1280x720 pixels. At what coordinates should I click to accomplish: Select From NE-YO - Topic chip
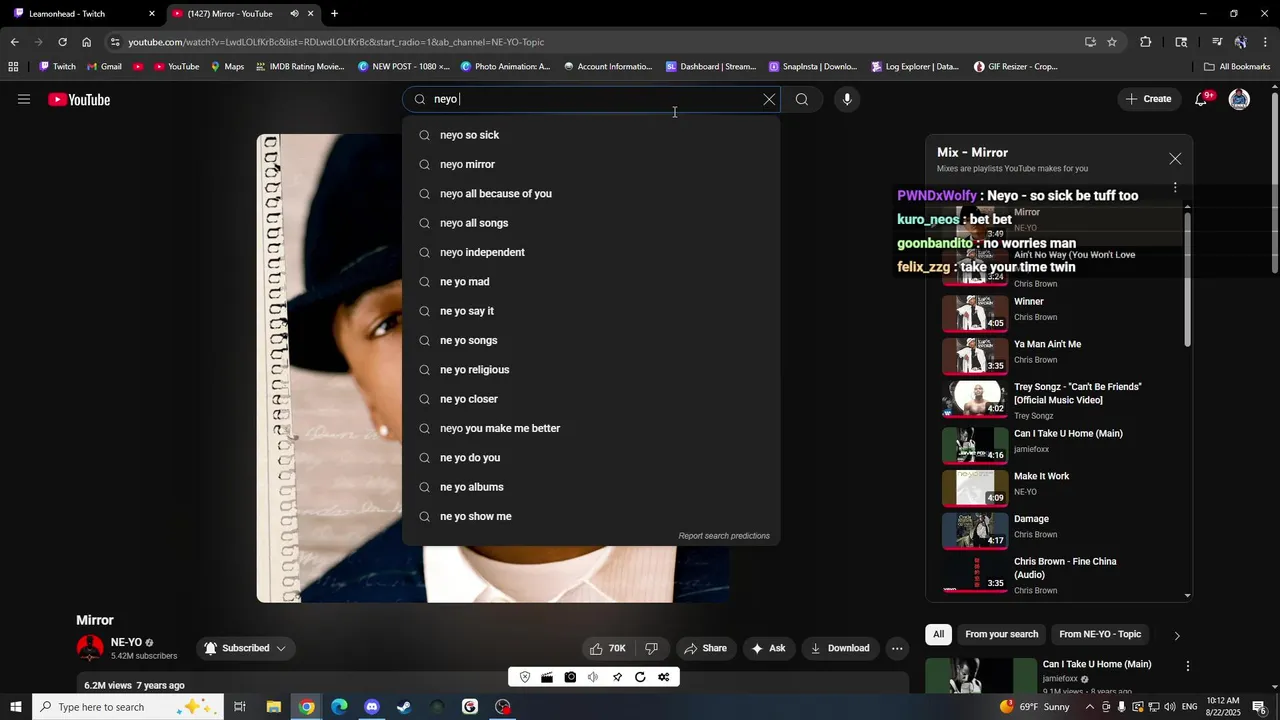1100,634
